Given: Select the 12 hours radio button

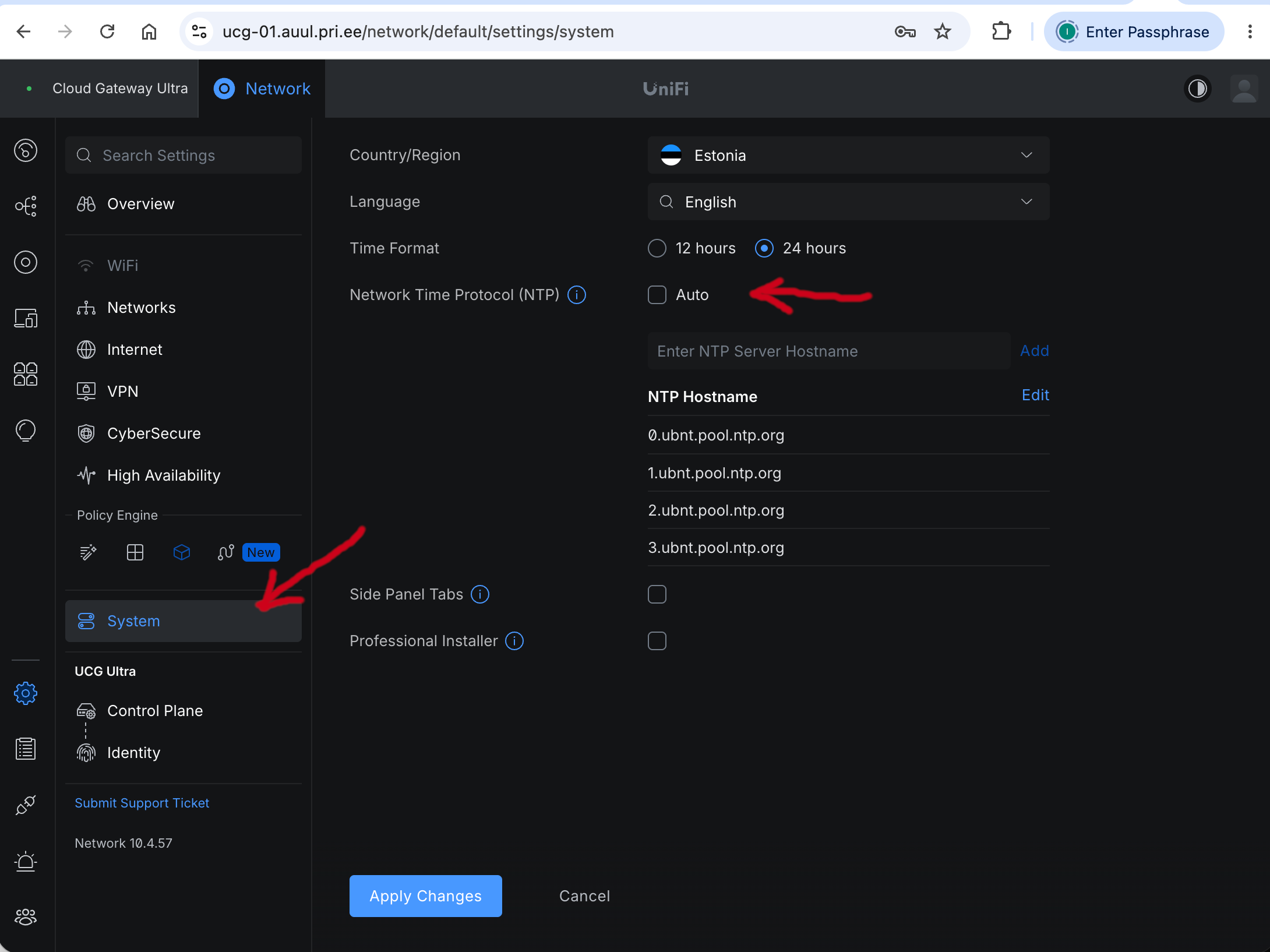Looking at the screenshot, I should tap(657, 248).
